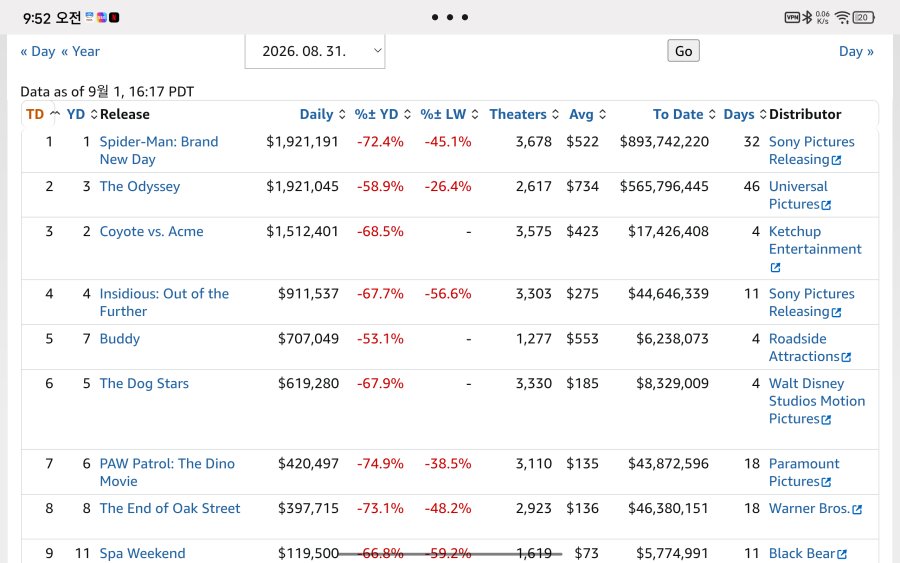Open PAW Patrol: The Dino Movie page
Screen dimensions: 900x563
coord(166,472)
